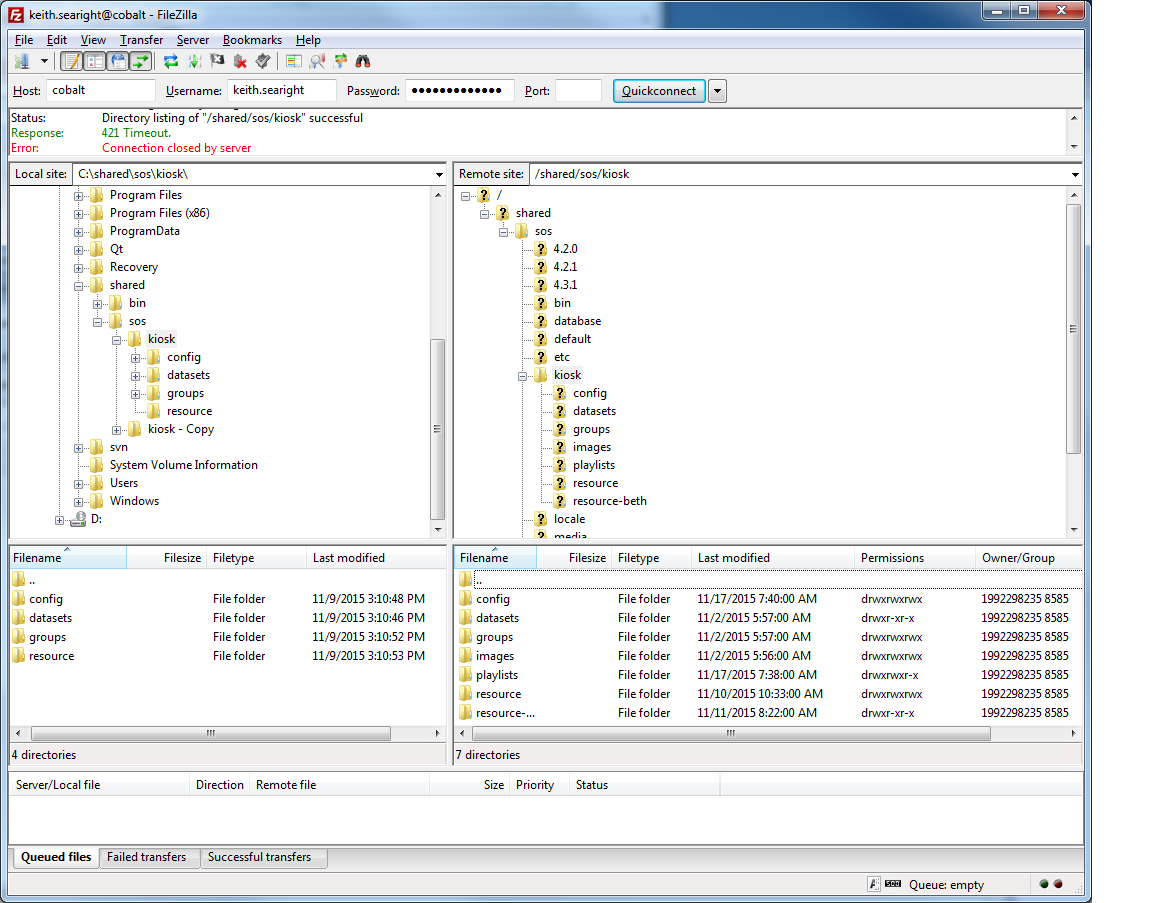Click the encryption status icon in status bar
The height and width of the screenshot is (903, 1152).
874,884
